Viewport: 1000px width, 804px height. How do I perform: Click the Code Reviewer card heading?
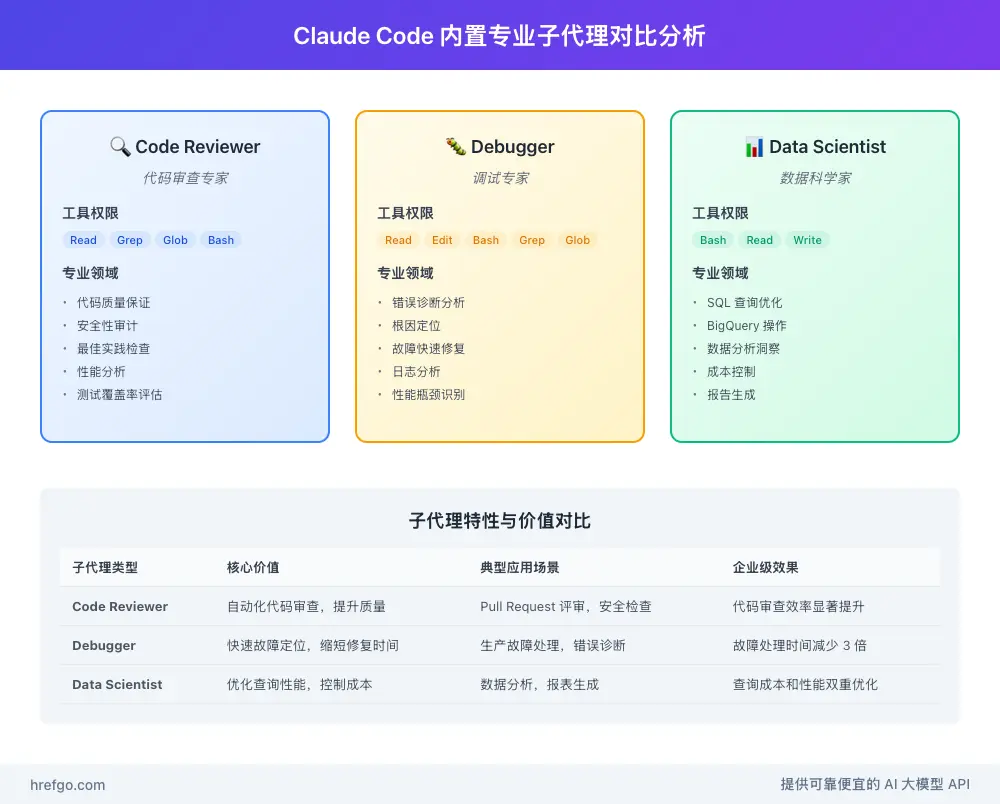coord(198,147)
